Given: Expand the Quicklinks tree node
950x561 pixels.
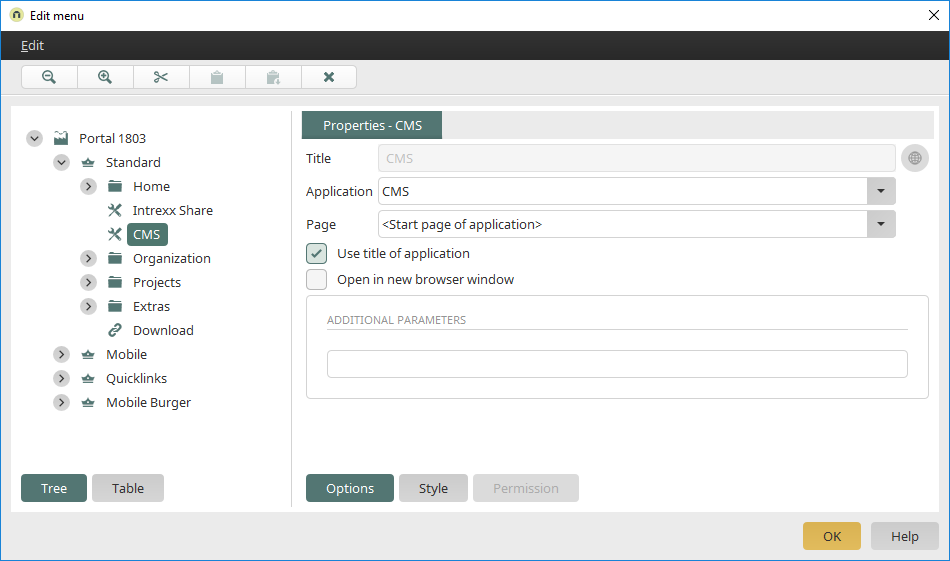Looking at the screenshot, I should coord(61,378).
